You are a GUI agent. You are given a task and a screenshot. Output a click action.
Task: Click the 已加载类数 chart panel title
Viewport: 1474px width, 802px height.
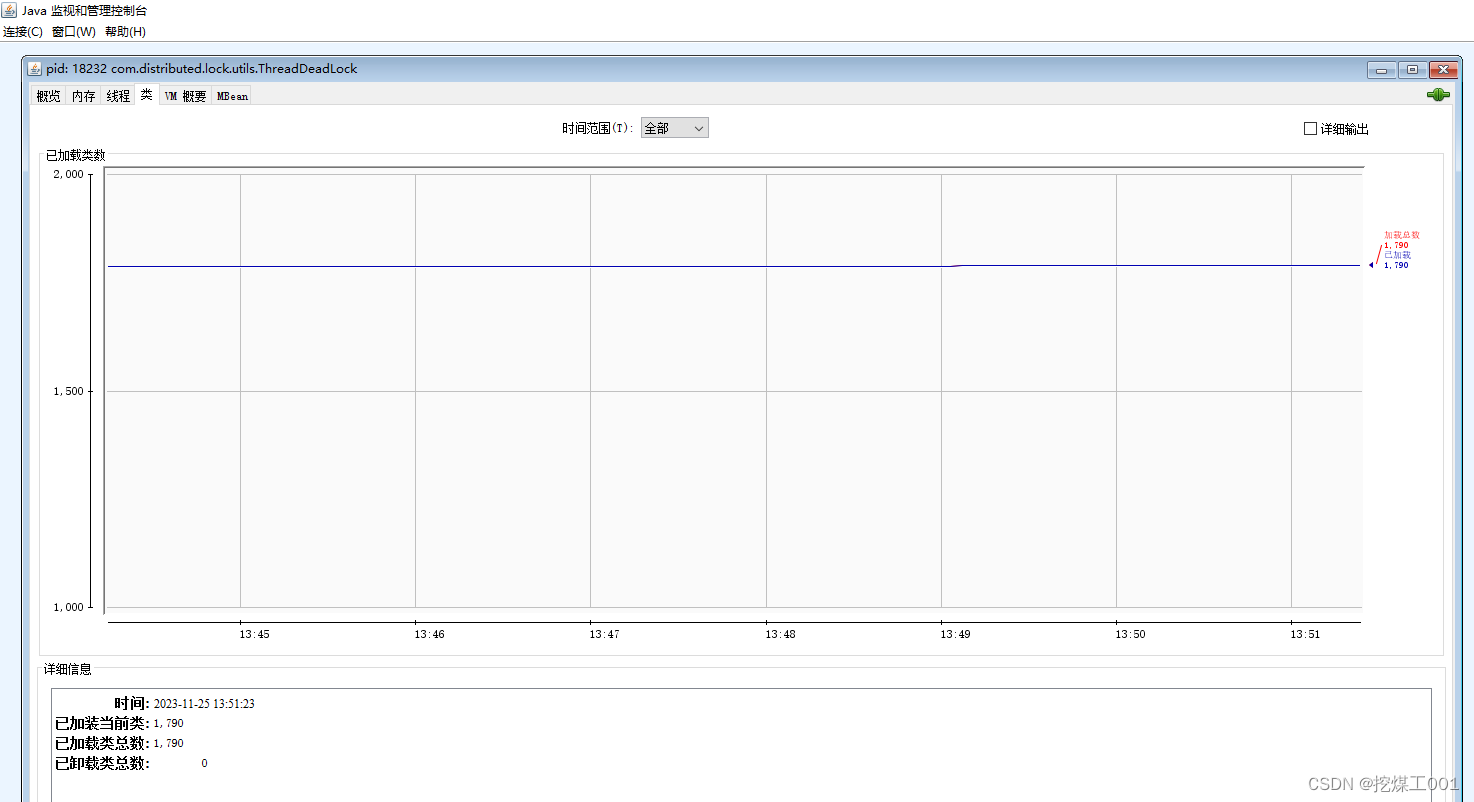tap(76, 155)
